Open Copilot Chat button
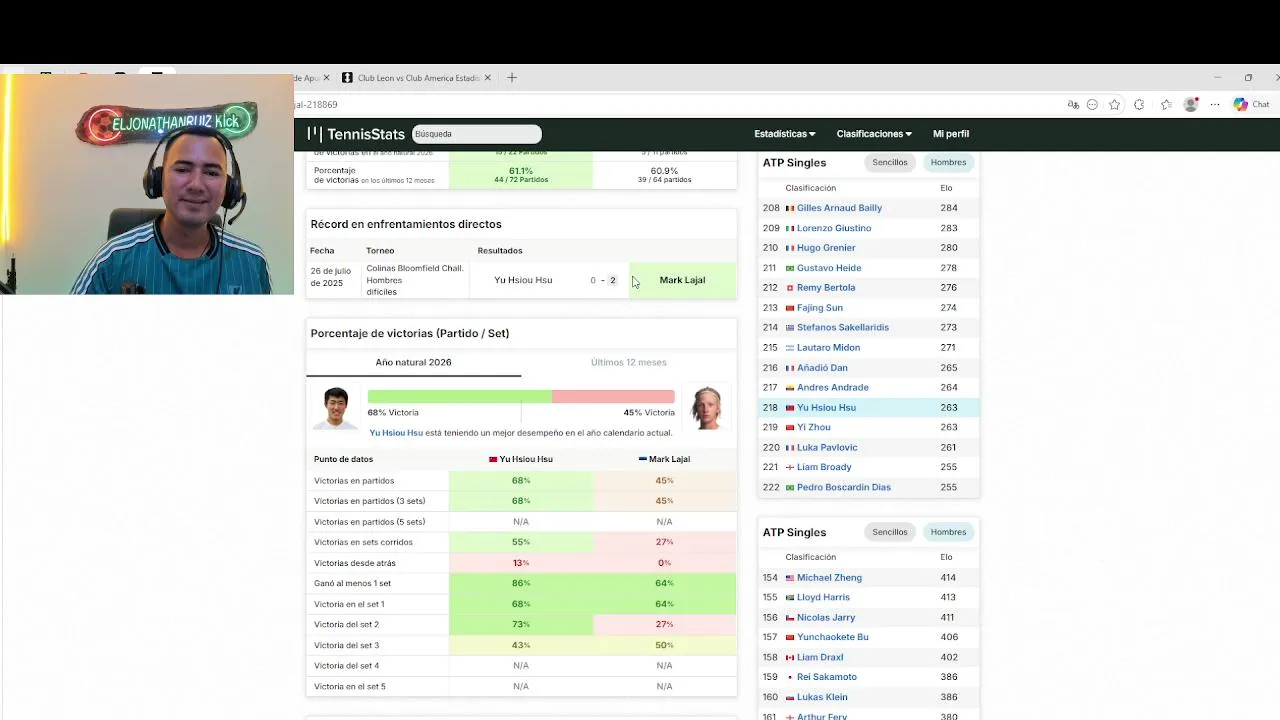The height and width of the screenshot is (720, 1280). click(x=1252, y=105)
